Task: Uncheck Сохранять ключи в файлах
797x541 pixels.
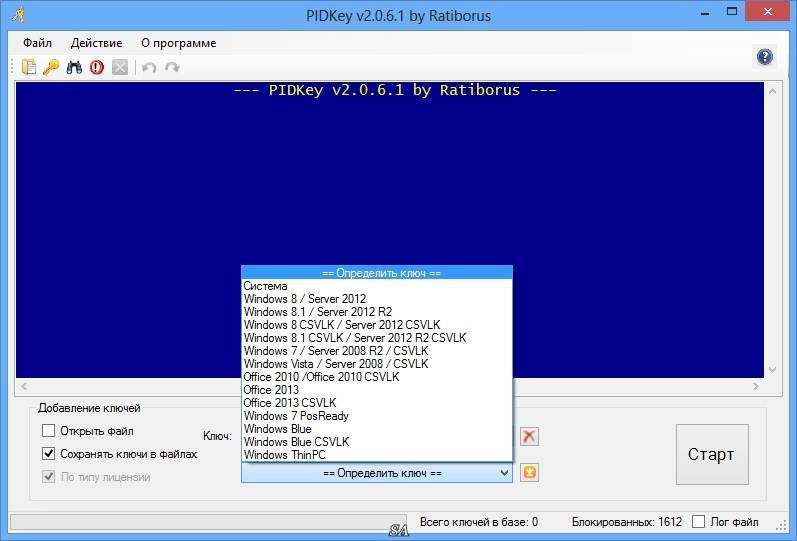Action: coord(48,454)
